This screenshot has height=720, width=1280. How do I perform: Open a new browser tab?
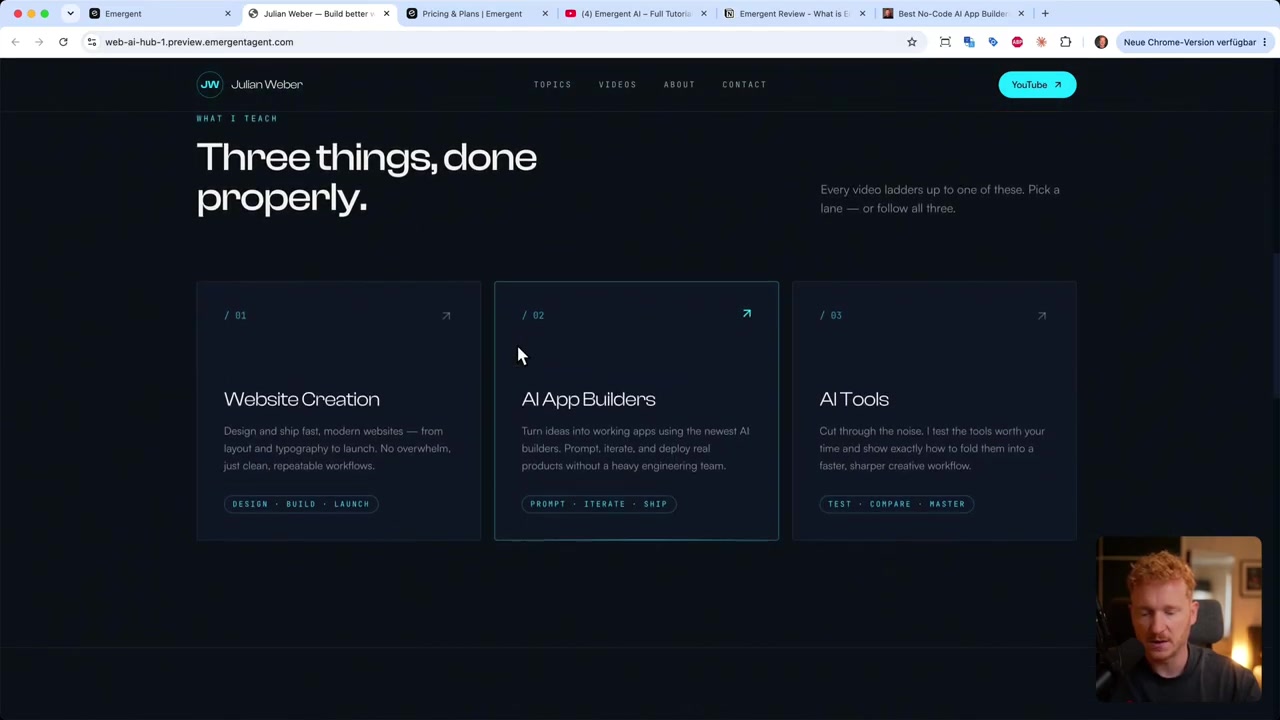1045,14
